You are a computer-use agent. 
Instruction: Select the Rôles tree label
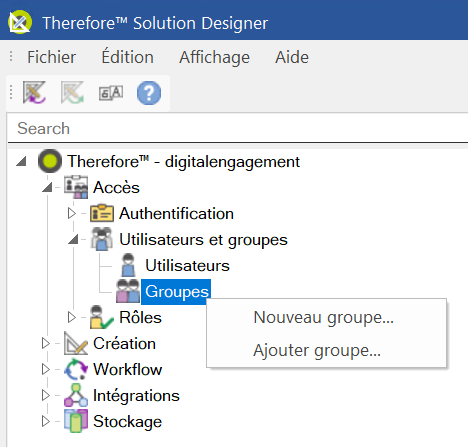140,317
